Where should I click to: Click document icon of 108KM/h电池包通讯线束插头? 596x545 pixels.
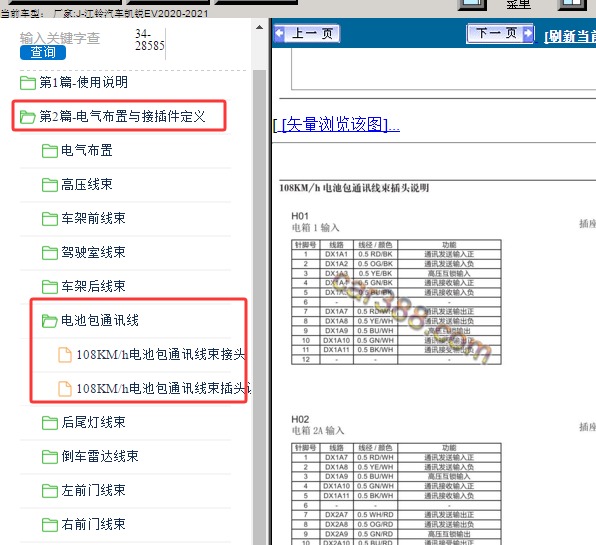[x=65, y=388]
